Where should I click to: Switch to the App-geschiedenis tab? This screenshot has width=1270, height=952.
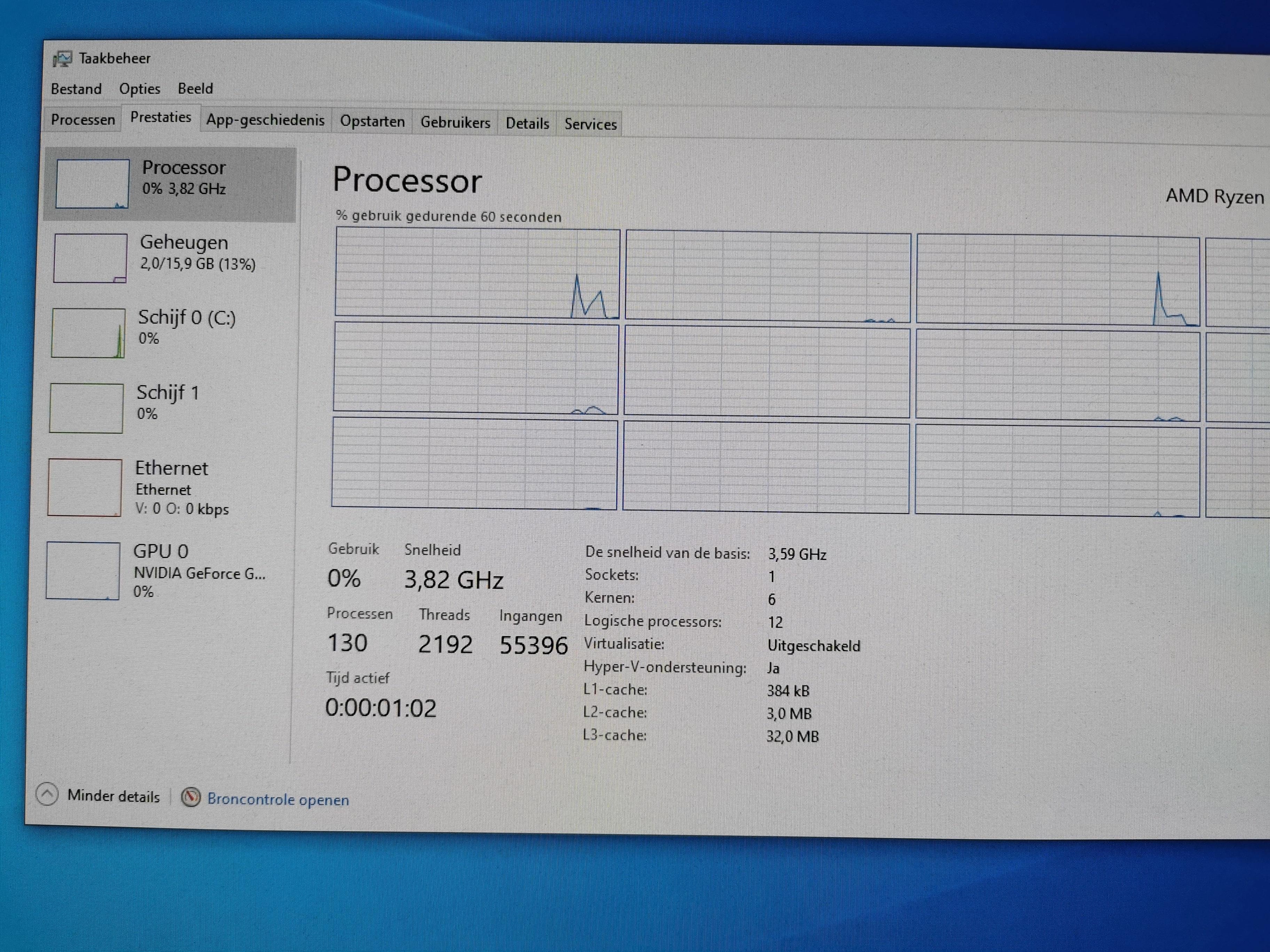tap(265, 120)
